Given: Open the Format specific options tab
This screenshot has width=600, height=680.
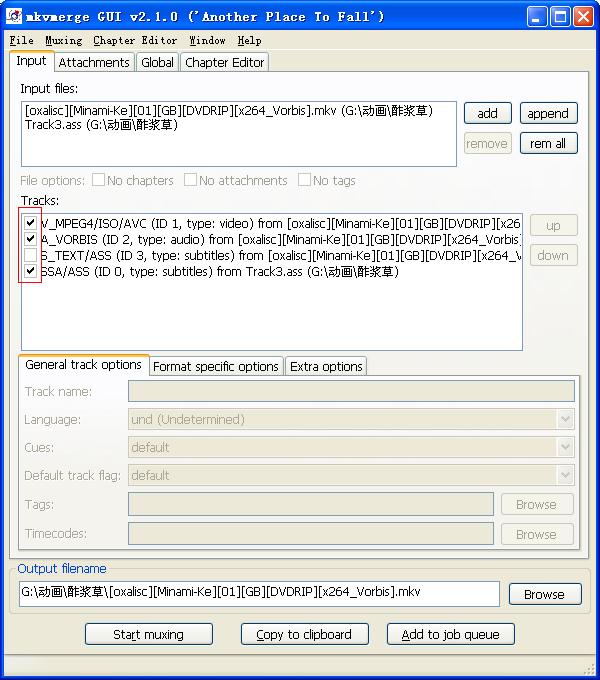Looking at the screenshot, I should (216, 367).
